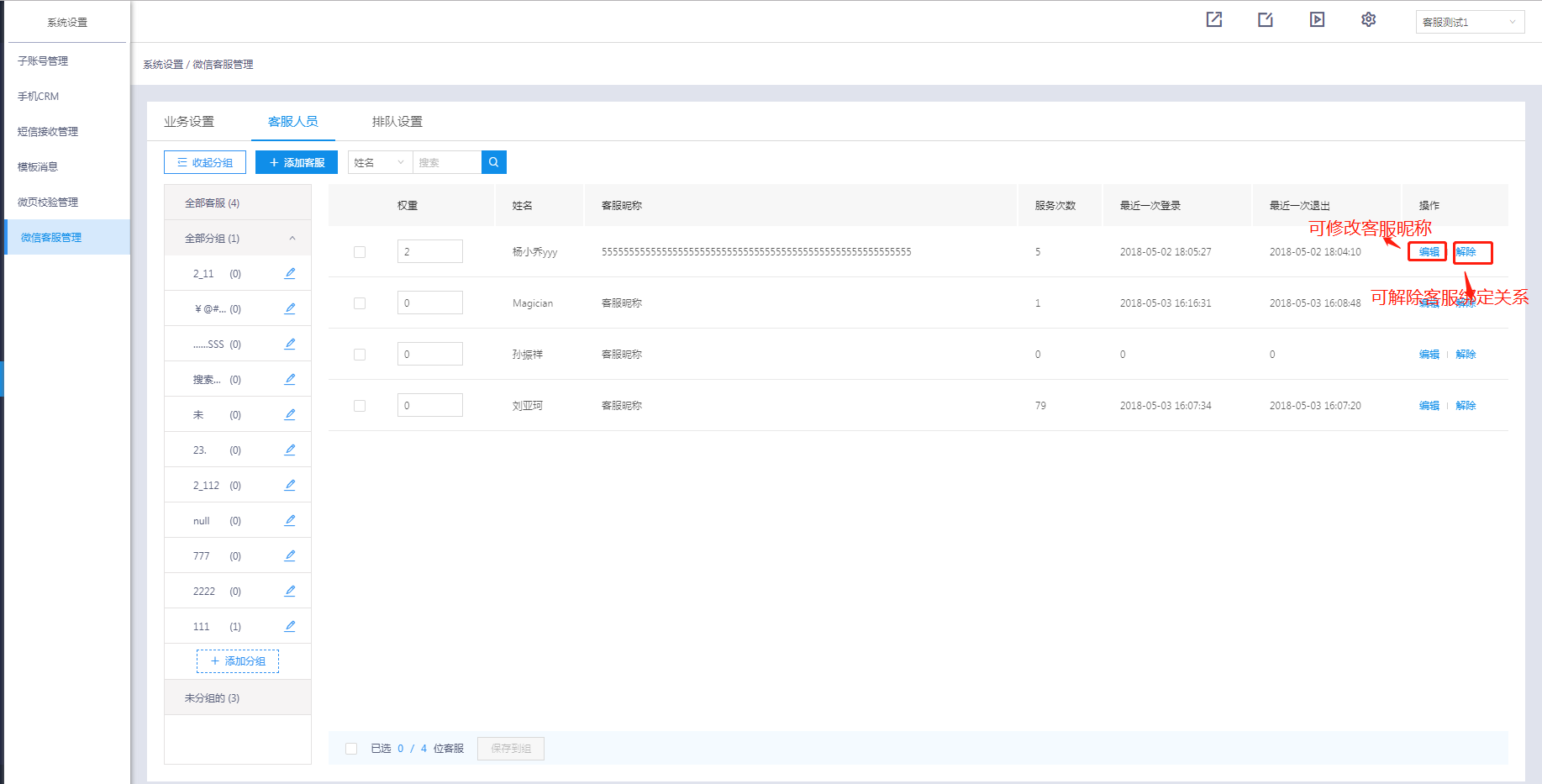
Task: Click the 添加分组 dashed button
Action: pyautogui.click(x=238, y=661)
